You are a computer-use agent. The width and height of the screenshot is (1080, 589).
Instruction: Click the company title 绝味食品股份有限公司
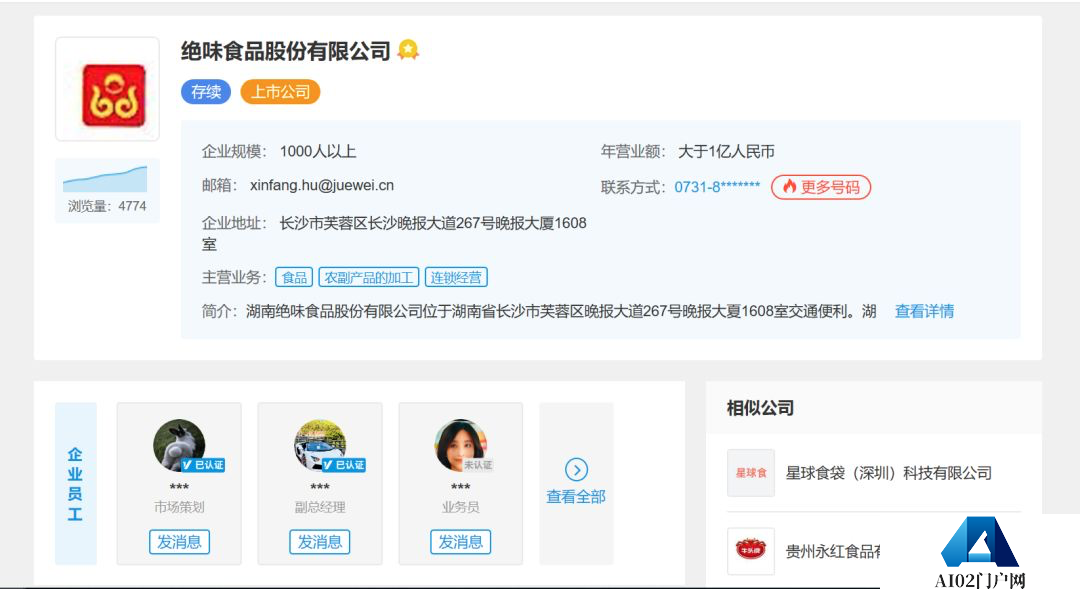(x=286, y=51)
